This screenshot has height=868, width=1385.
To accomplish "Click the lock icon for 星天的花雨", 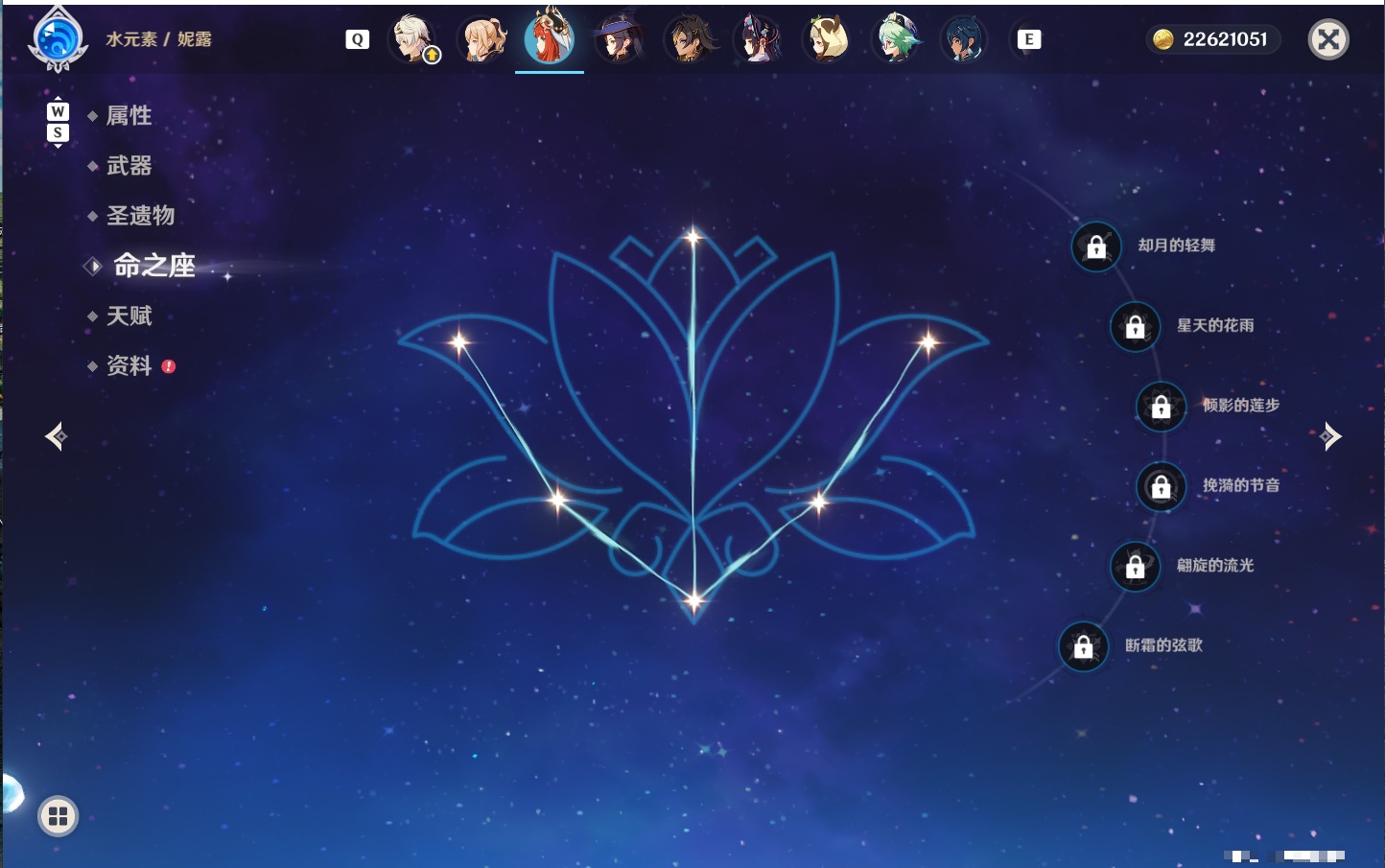I will pos(1136,326).
